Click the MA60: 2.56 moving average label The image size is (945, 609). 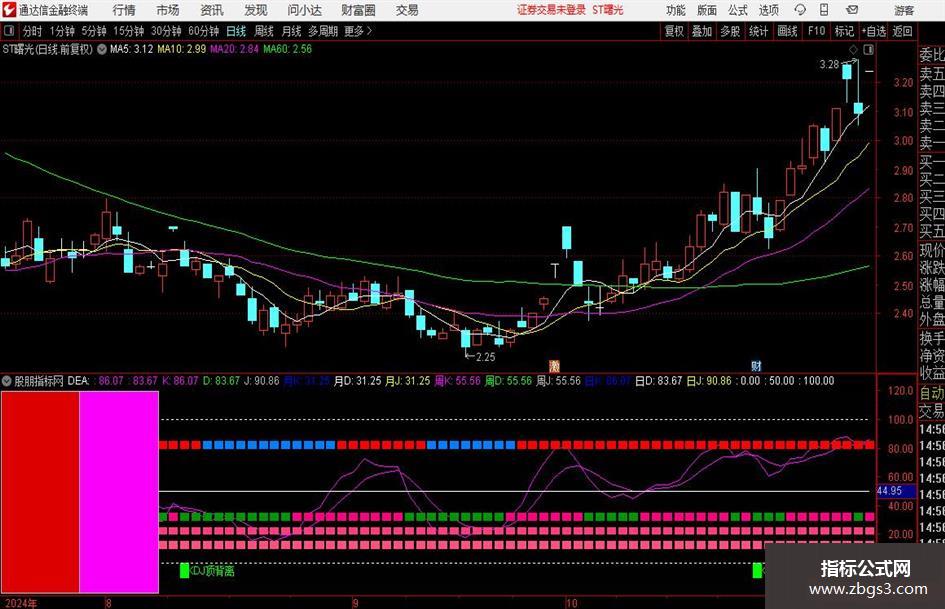pos(287,49)
